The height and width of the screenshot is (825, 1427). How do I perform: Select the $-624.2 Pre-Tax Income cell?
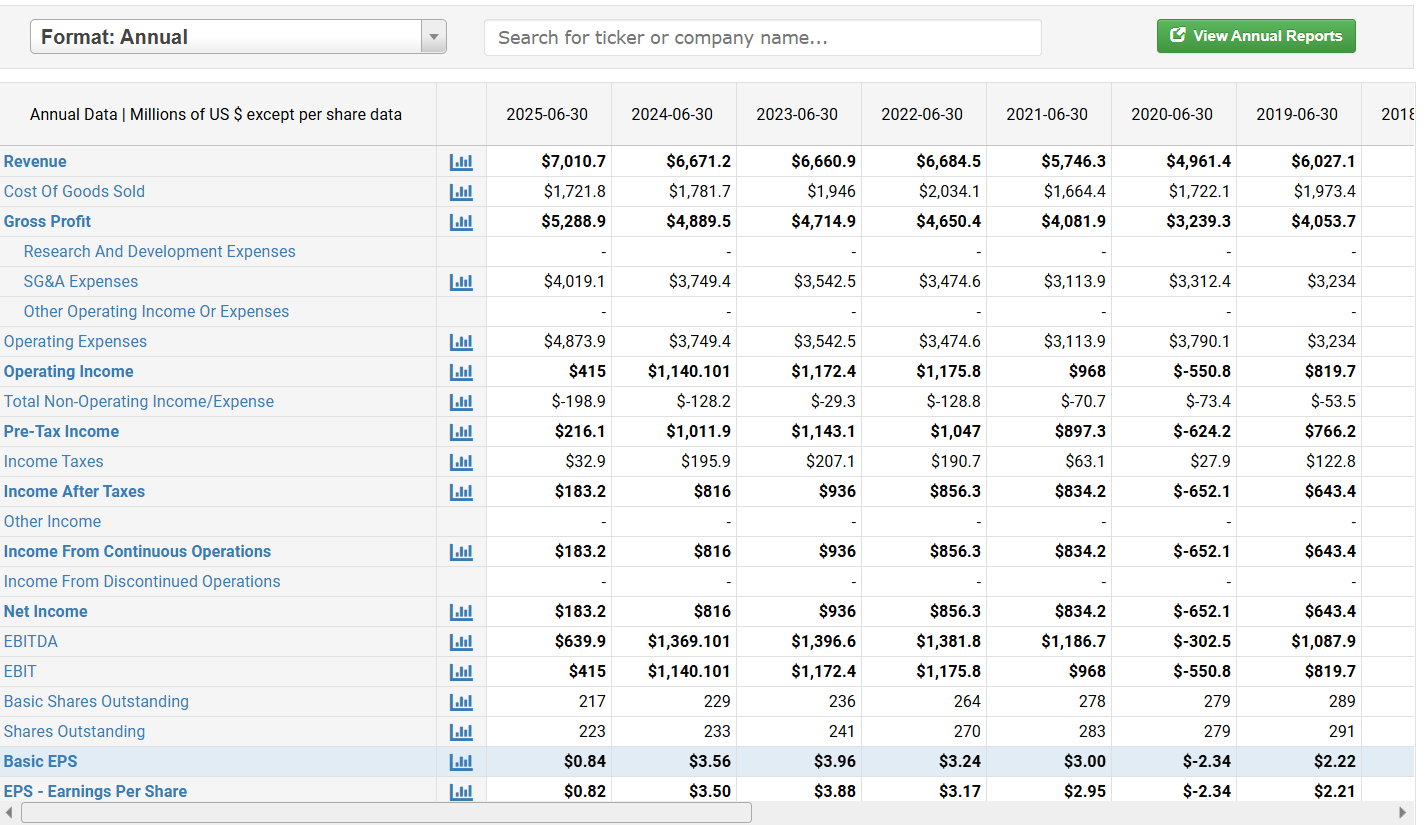point(1174,431)
